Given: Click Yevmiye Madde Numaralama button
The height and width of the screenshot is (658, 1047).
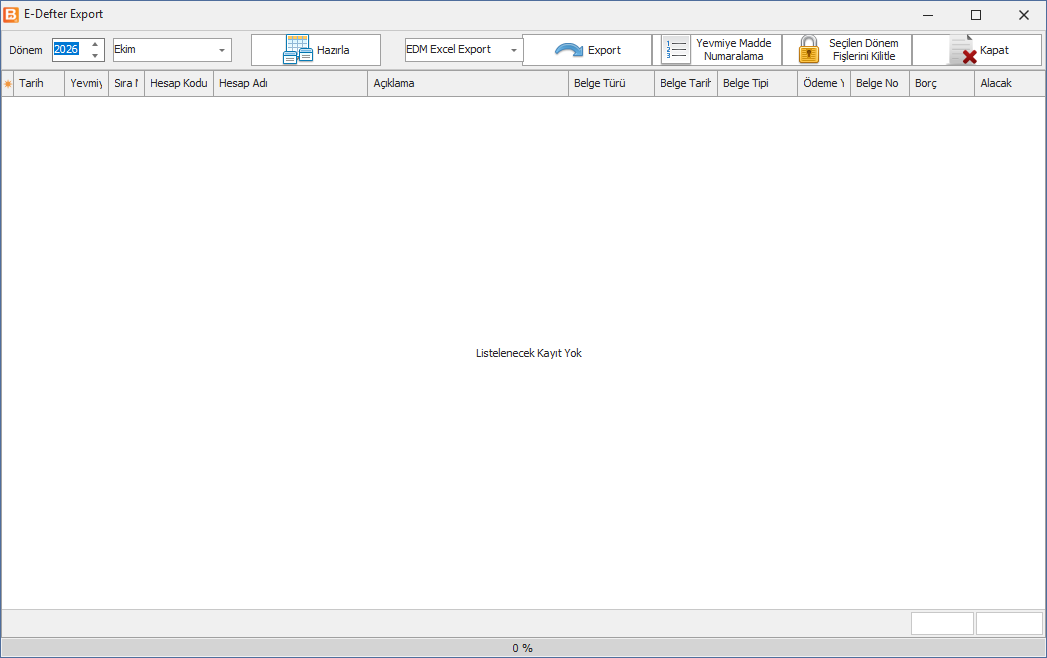Looking at the screenshot, I should (717, 50).
